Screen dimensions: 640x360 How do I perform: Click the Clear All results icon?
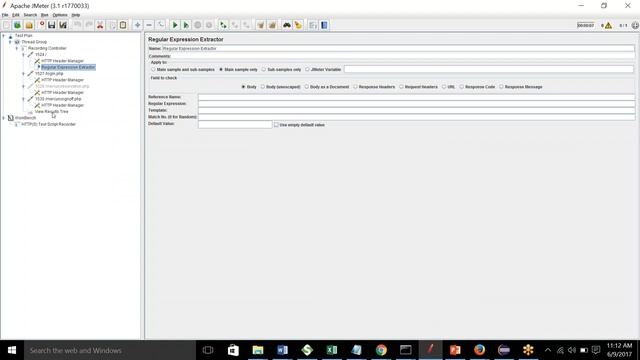click(x=272, y=25)
